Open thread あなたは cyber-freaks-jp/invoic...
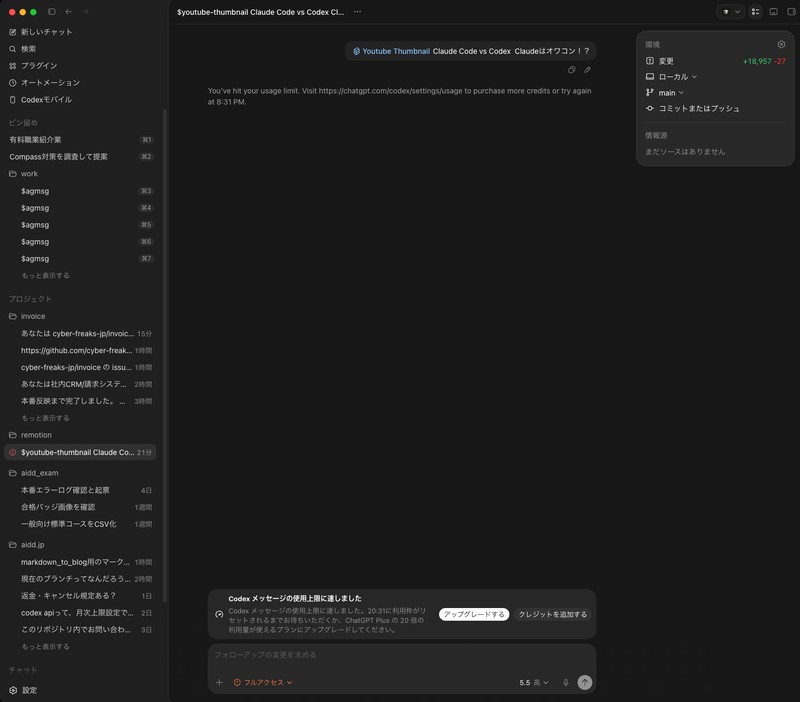This screenshot has width=800, height=702. pos(82,333)
